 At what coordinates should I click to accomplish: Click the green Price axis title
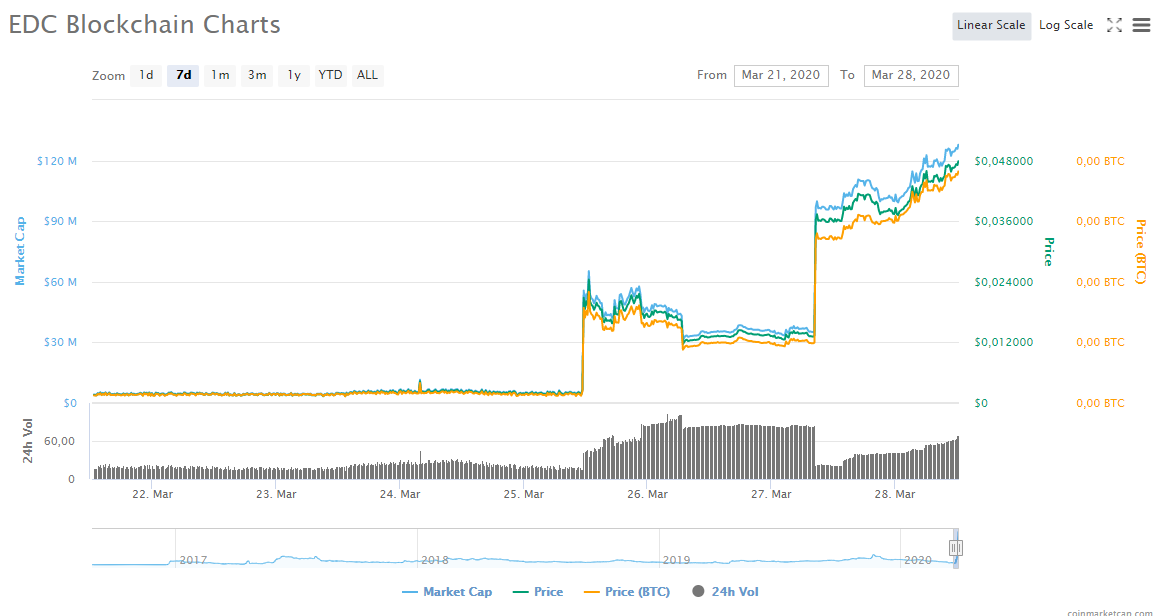coord(1049,251)
